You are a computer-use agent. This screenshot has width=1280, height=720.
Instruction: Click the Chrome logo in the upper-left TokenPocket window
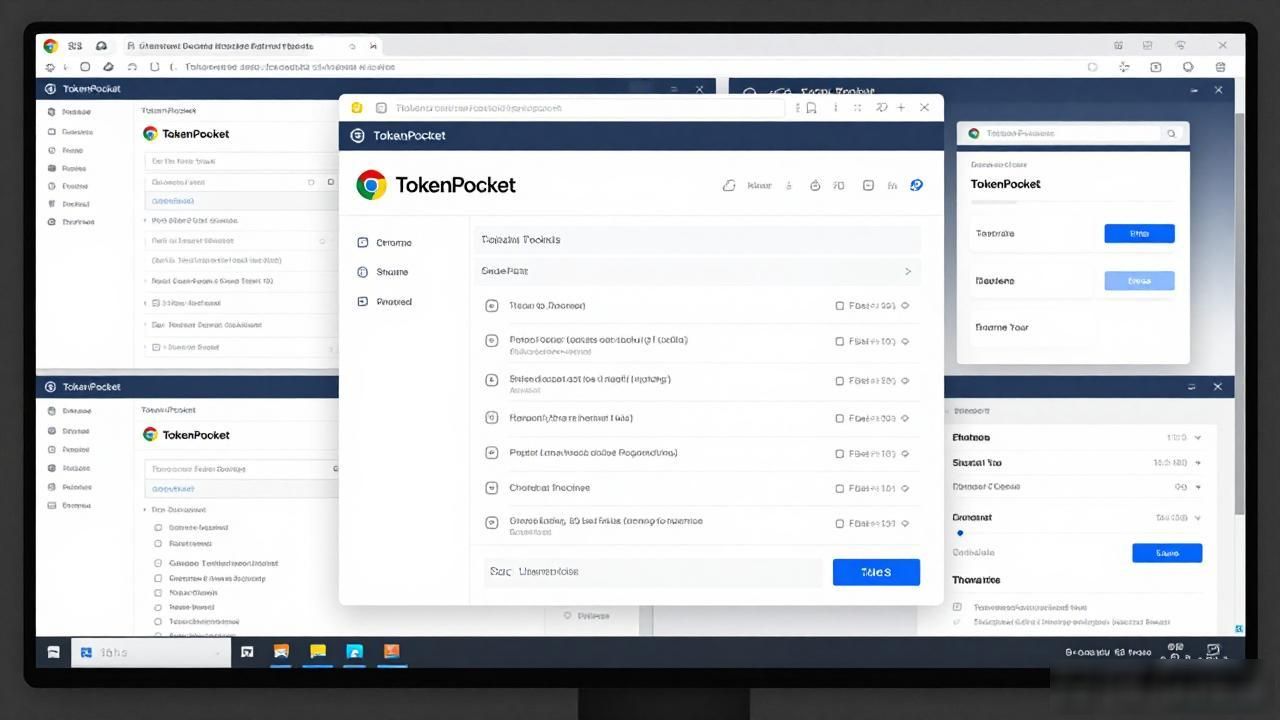pos(150,134)
